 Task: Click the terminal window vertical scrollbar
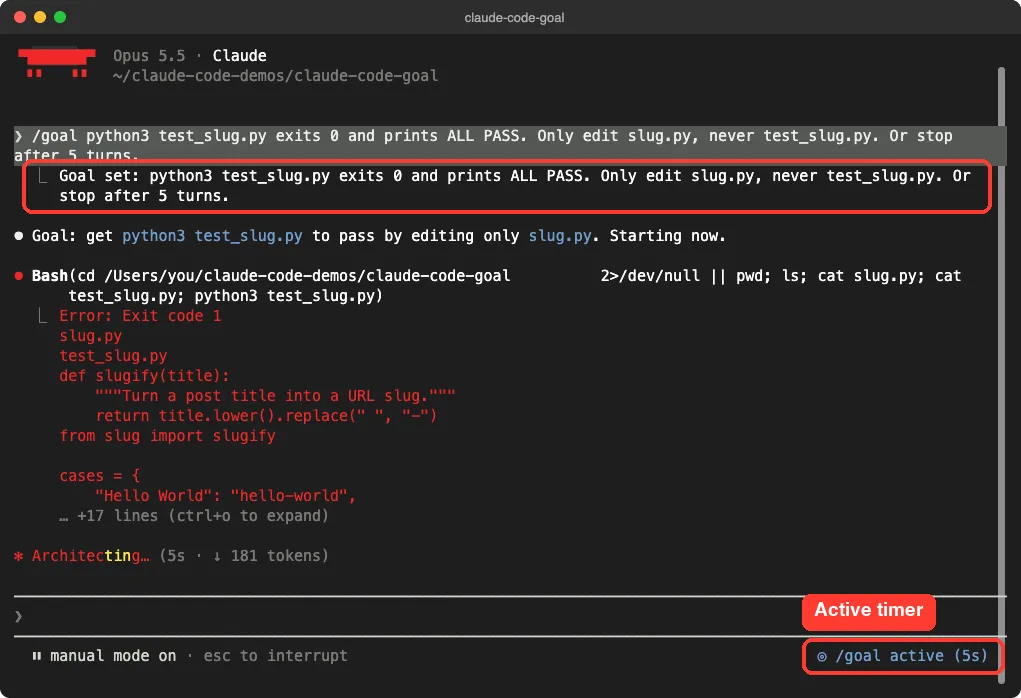point(1001,374)
